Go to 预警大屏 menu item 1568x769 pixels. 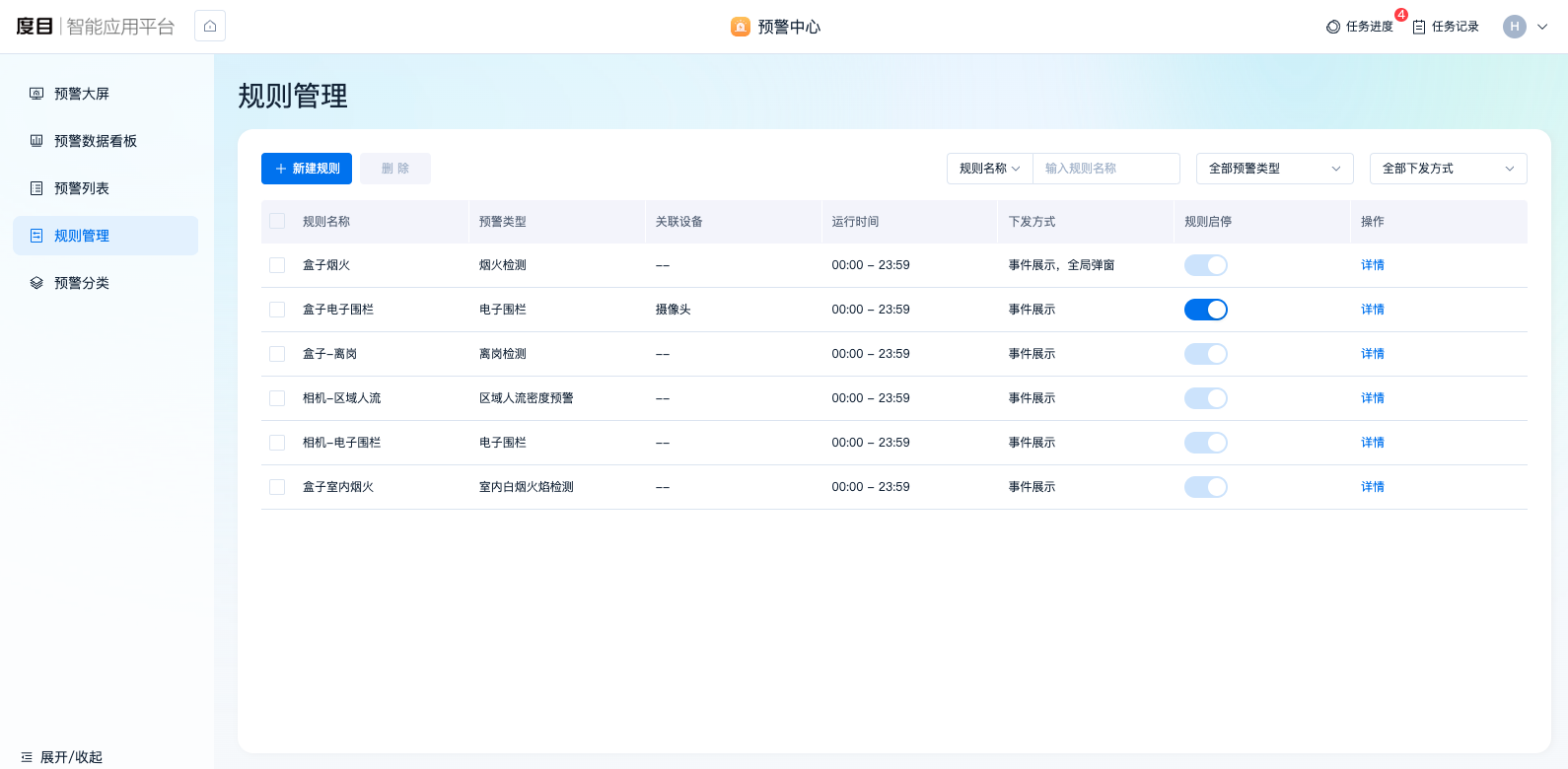[x=106, y=94]
